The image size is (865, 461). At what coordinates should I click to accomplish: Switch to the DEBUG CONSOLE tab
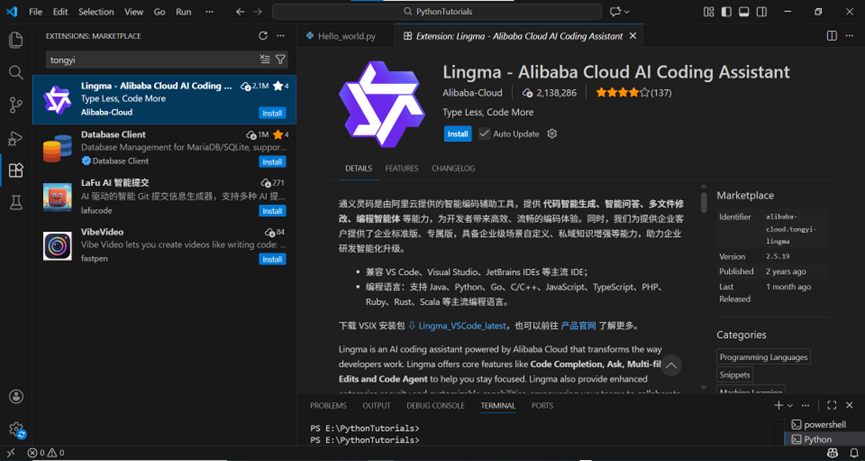pos(436,405)
